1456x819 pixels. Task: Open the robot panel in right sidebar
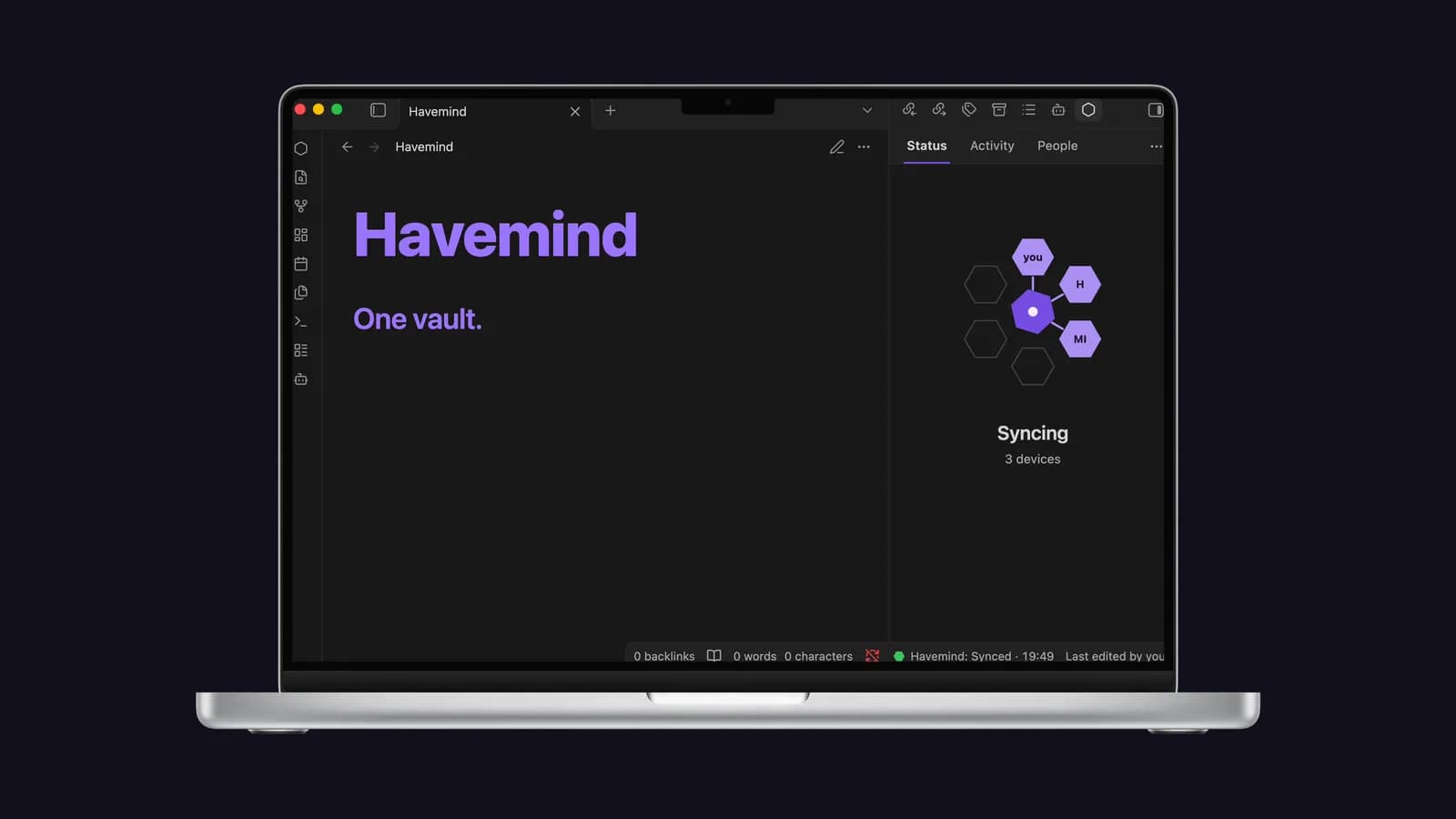pos(1058,109)
